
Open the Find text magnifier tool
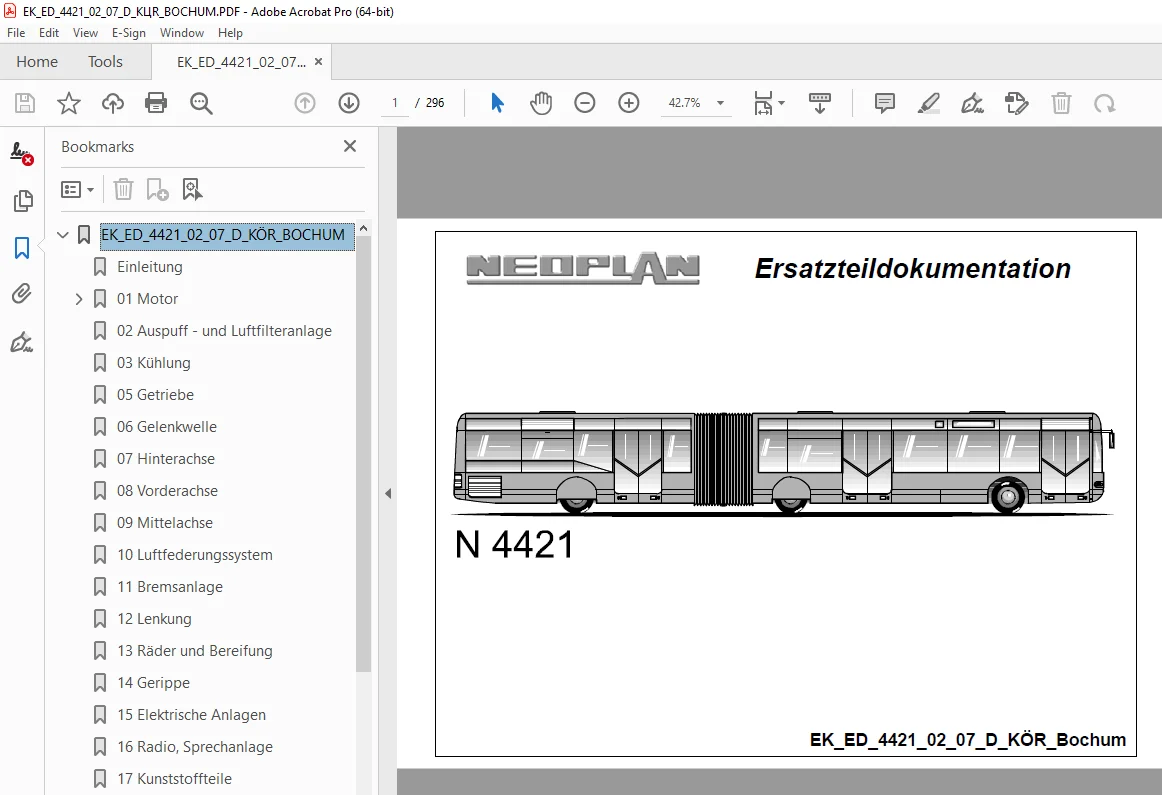201,103
